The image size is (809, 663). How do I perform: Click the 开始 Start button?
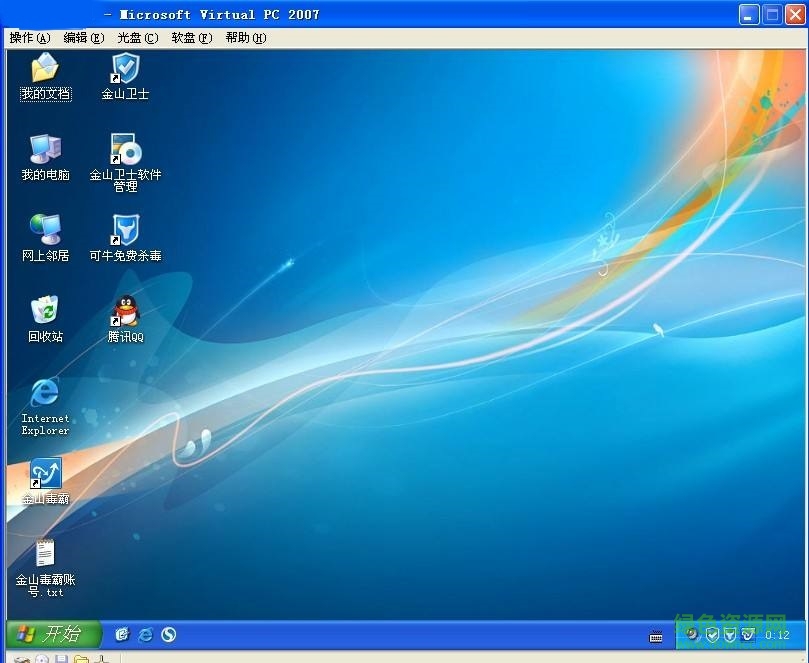click(x=50, y=634)
